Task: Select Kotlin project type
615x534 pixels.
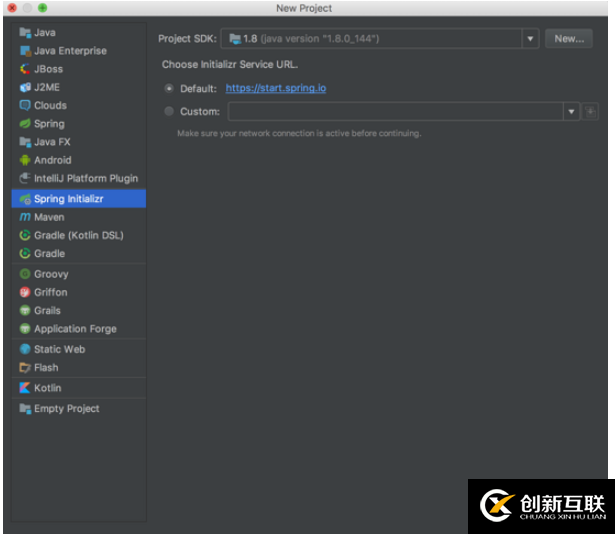Action: pos(79,388)
